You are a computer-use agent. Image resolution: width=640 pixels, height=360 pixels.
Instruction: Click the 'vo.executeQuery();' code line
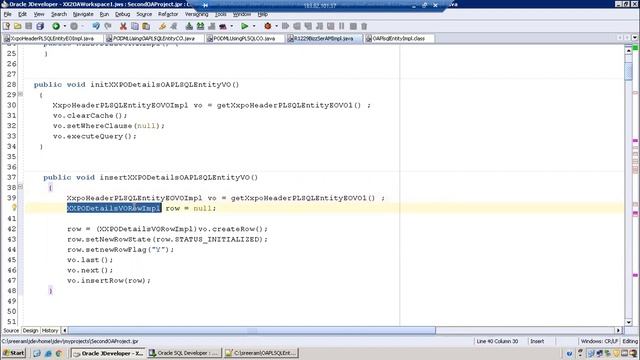coord(95,136)
